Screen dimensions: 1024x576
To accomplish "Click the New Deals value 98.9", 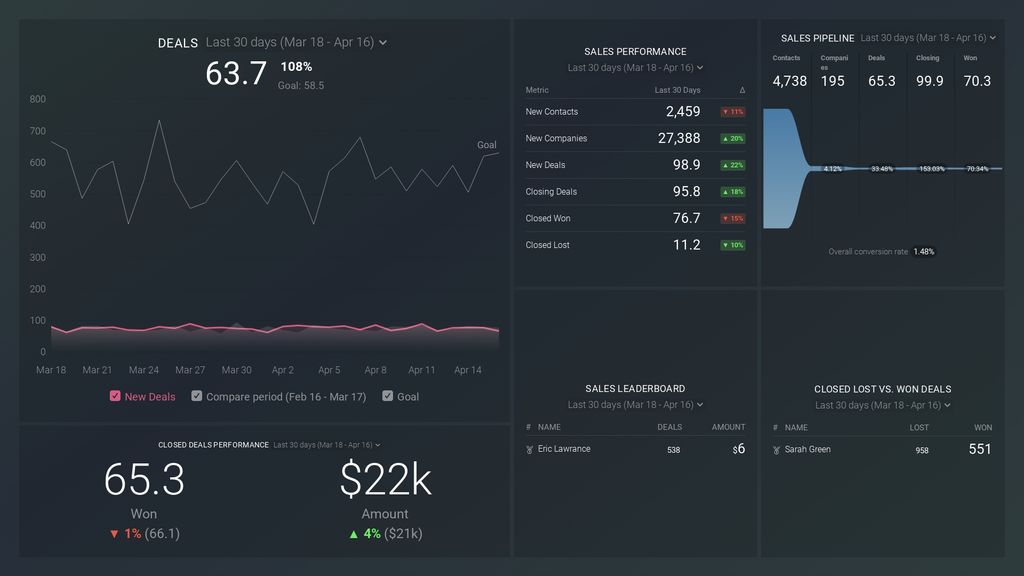I will (x=686, y=165).
